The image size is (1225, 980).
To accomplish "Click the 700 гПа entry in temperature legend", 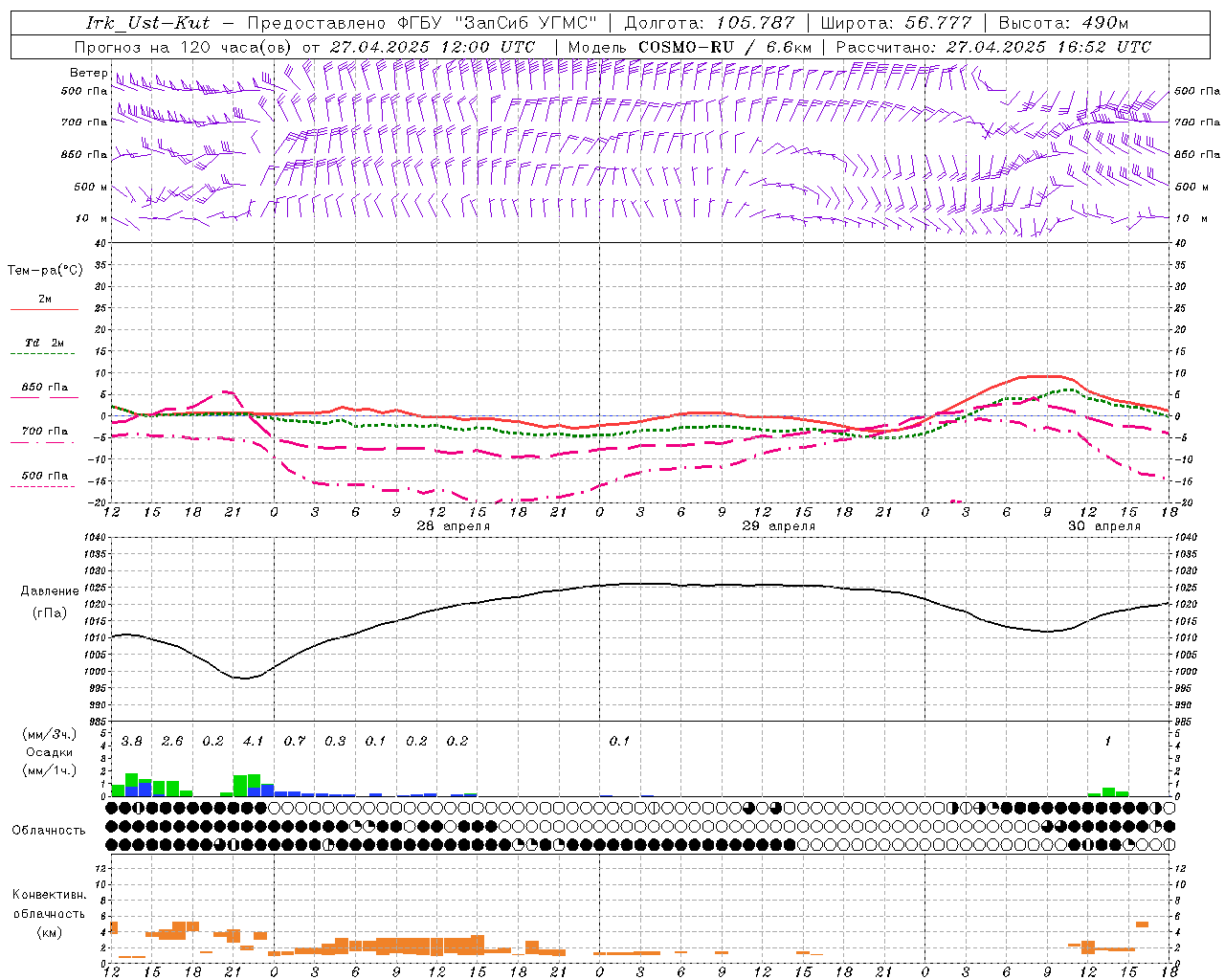I will 45,431.
